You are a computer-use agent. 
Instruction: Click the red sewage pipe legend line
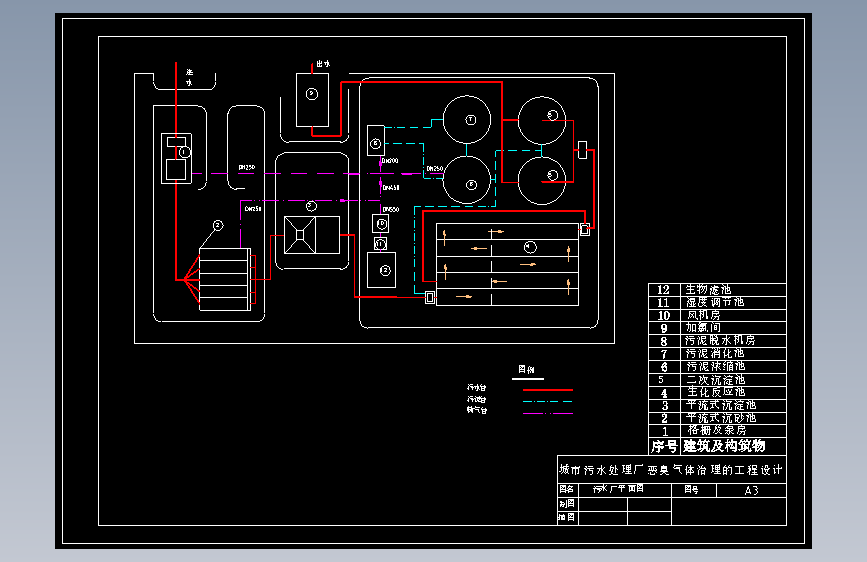point(548,390)
